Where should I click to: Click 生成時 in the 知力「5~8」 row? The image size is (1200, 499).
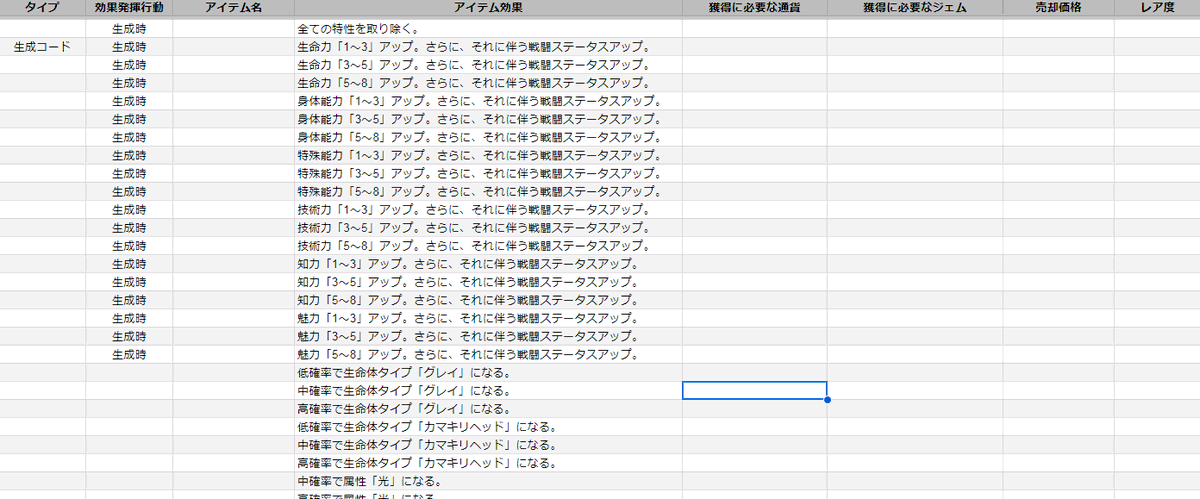pyautogui.click(x=129, y=300)
